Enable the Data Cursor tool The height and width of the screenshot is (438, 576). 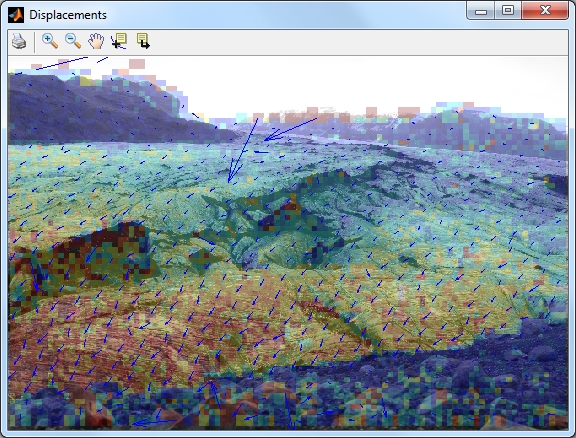[x=119, y=41]
